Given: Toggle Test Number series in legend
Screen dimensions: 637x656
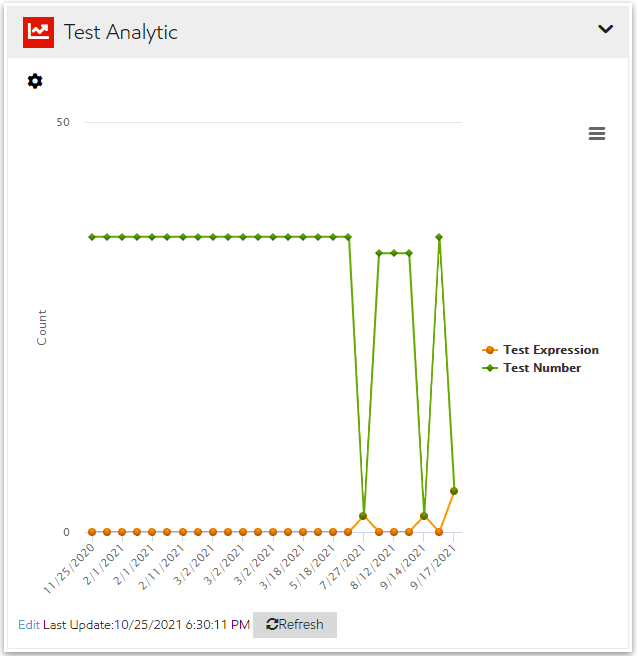Looking at the screenshot, I should [542, 368].
